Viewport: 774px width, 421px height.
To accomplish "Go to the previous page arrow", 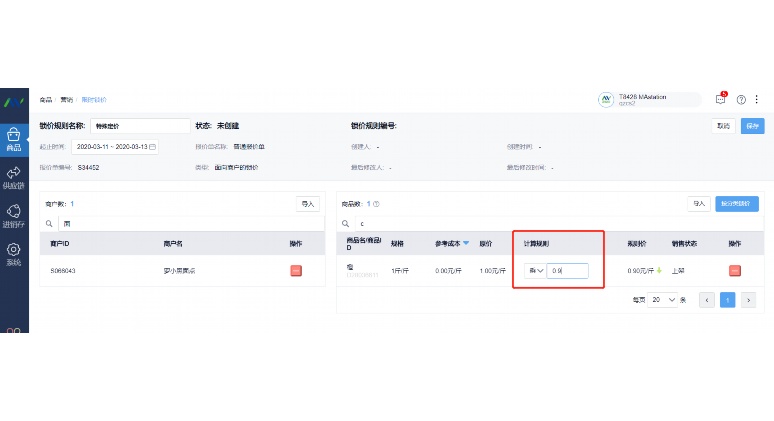I will [x=707, y=300].
